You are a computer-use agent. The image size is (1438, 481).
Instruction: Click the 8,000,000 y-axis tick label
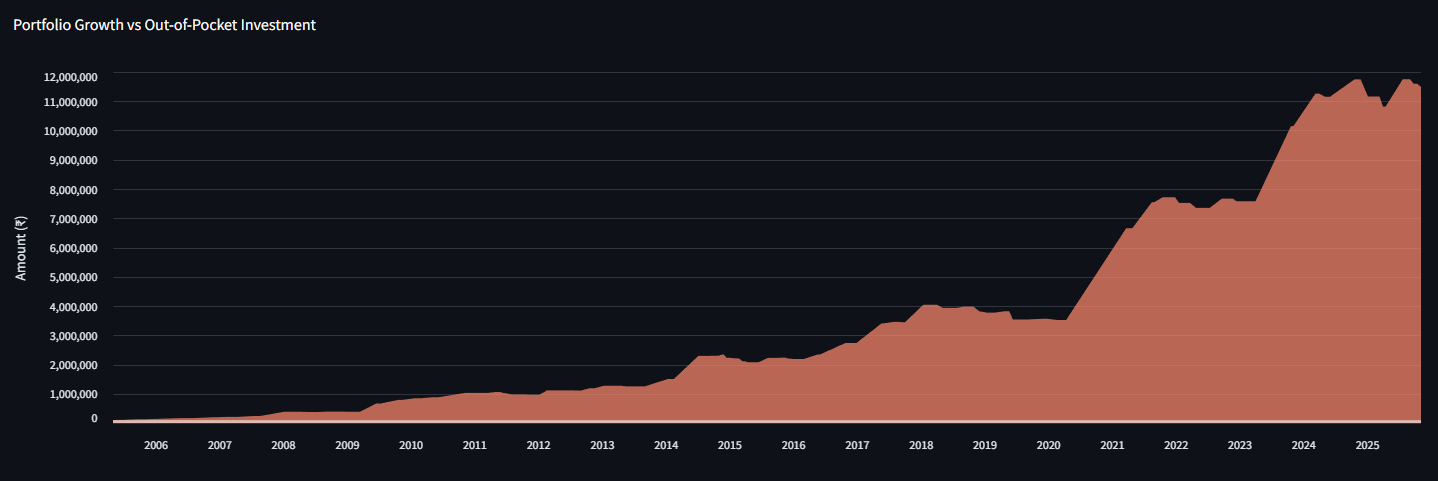tap(73, 190)
